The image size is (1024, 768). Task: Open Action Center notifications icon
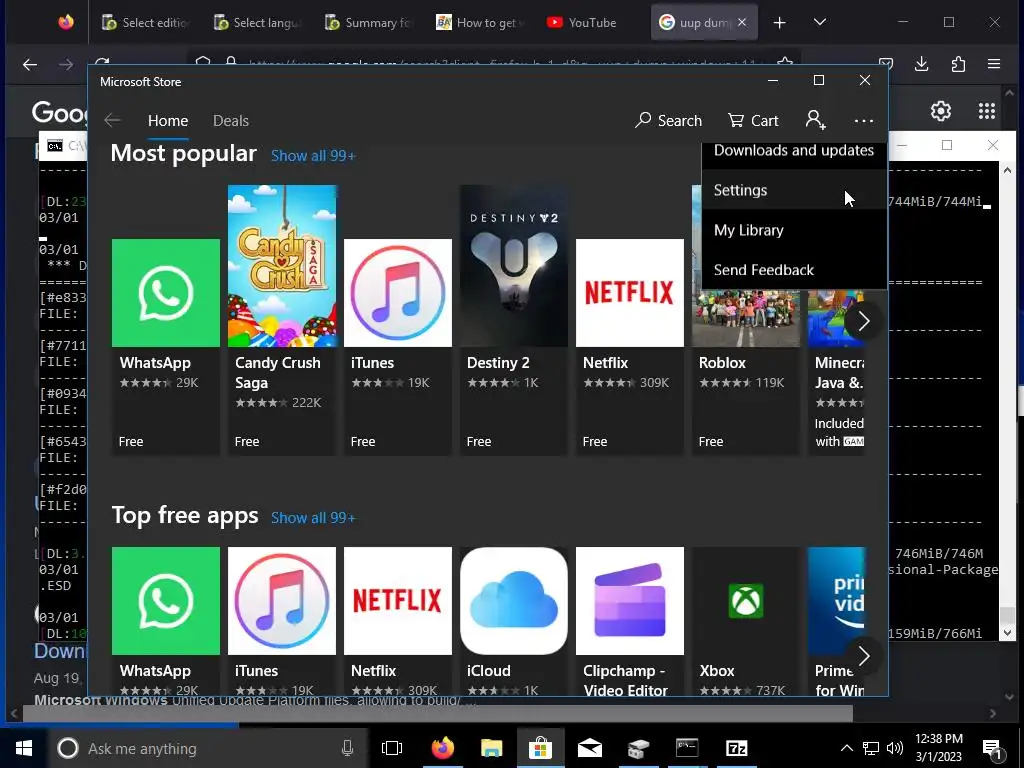coord(993,750)
